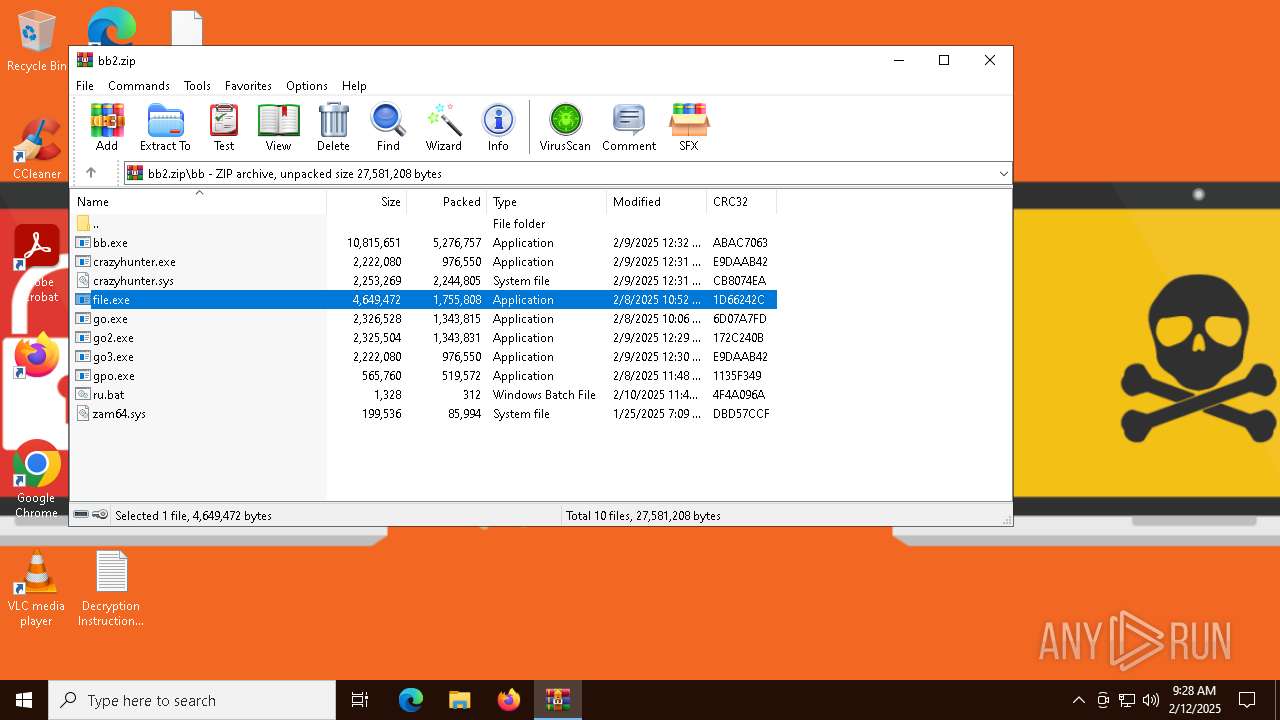Viewport: 1280px width, 720px height.
Task: Select go2.exe in the list
Action: (424, 338)
